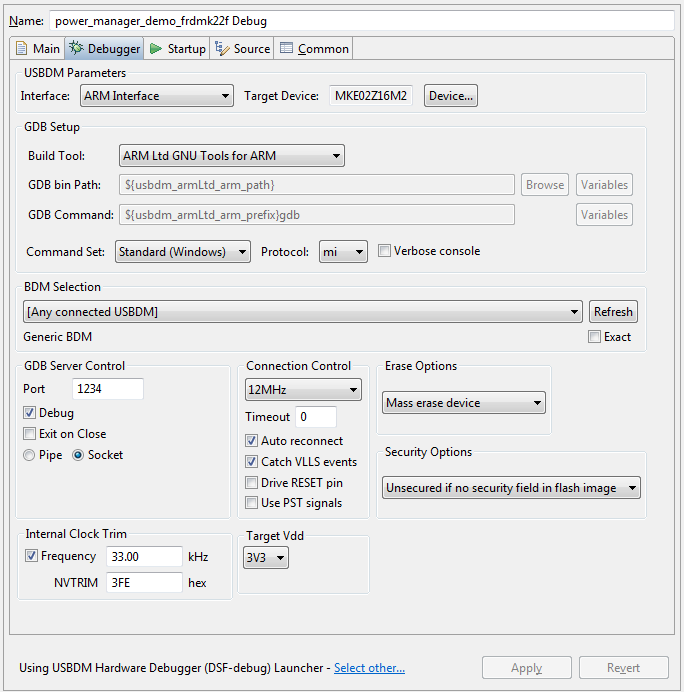The width and height of the screenshot is (684, 692).
Task: Click the Debugger tab bug icon
Action: 76,49
